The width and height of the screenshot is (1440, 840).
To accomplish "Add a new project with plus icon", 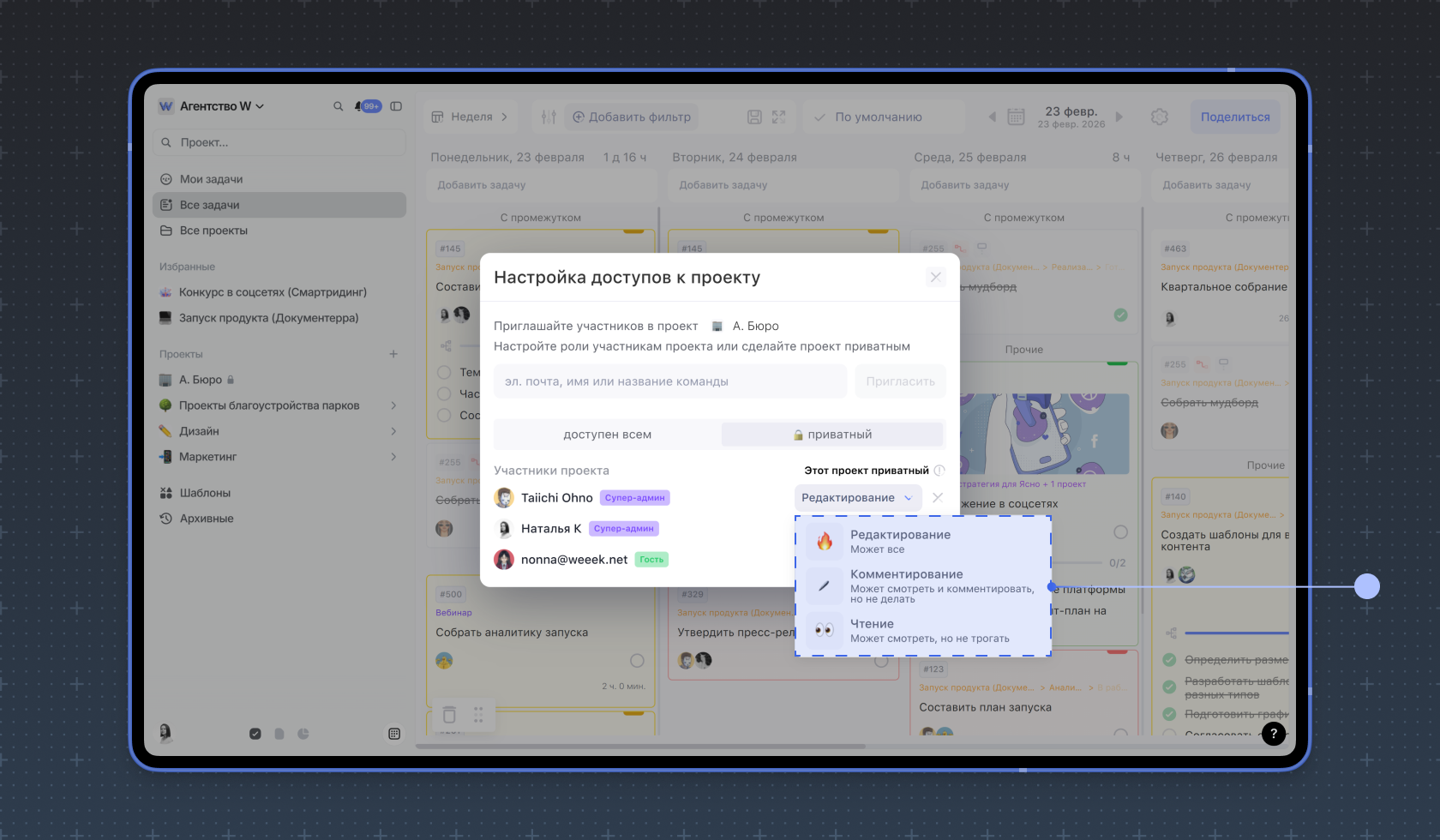I will 393,354.
